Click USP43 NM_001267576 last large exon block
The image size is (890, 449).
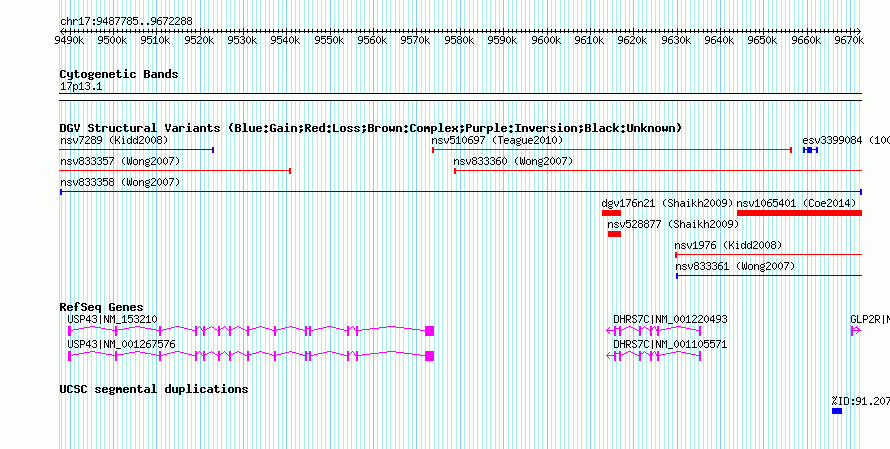pyautogui.click(x=430, y=356)
